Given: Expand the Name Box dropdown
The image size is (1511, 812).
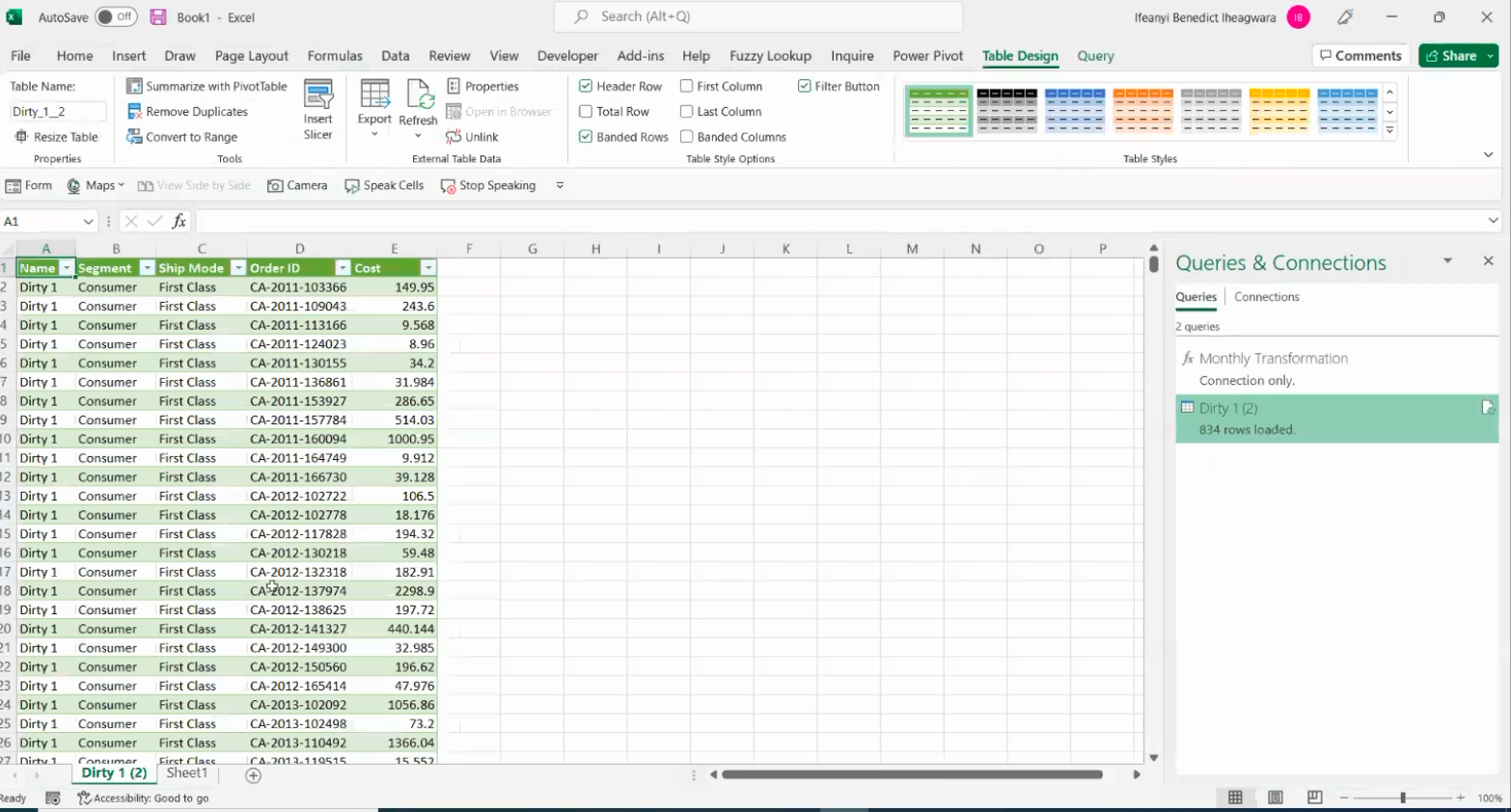Looking at the screenshot, I should coord(88,222).
